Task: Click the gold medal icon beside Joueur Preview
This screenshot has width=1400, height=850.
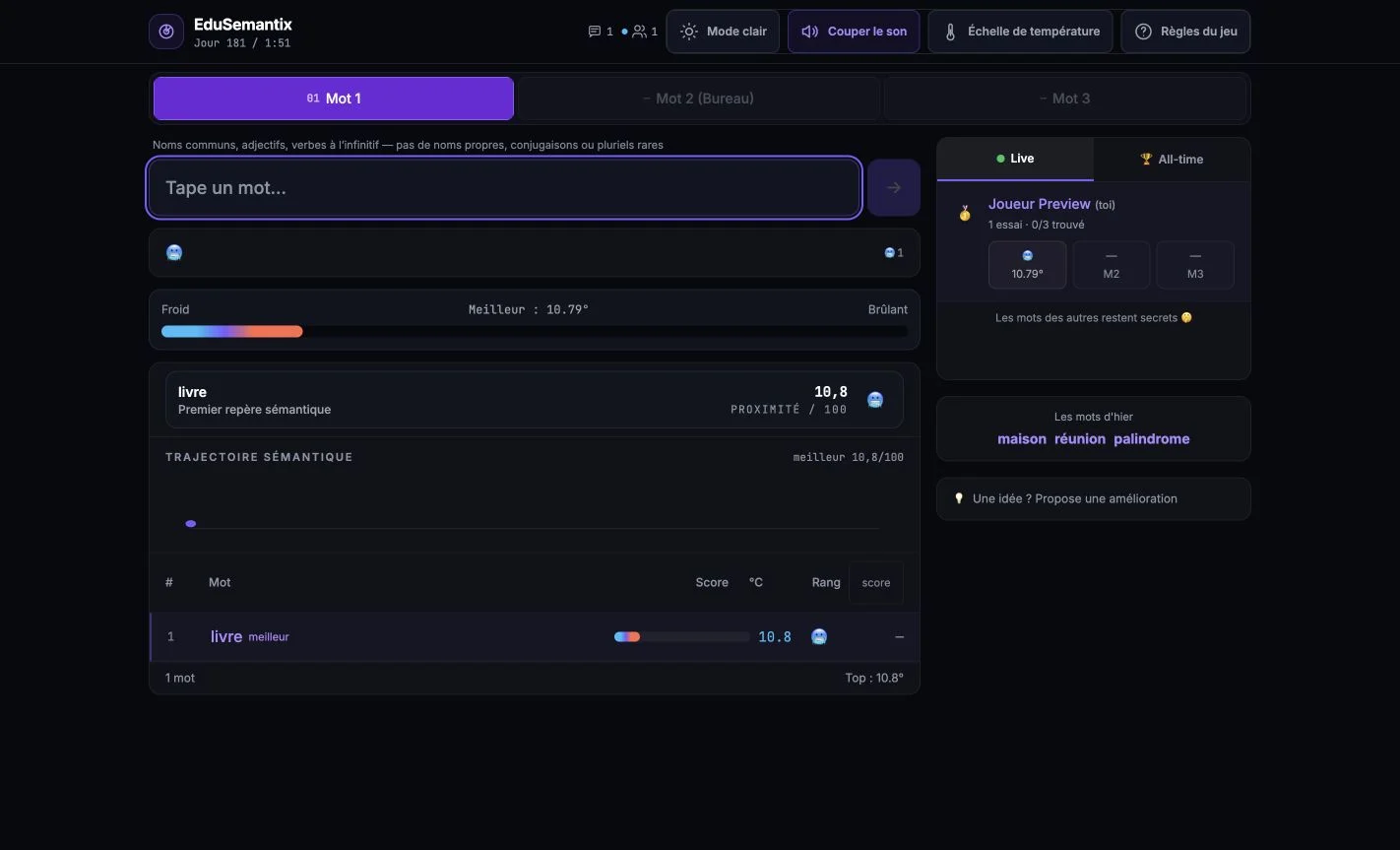Action: coord(965,213)
